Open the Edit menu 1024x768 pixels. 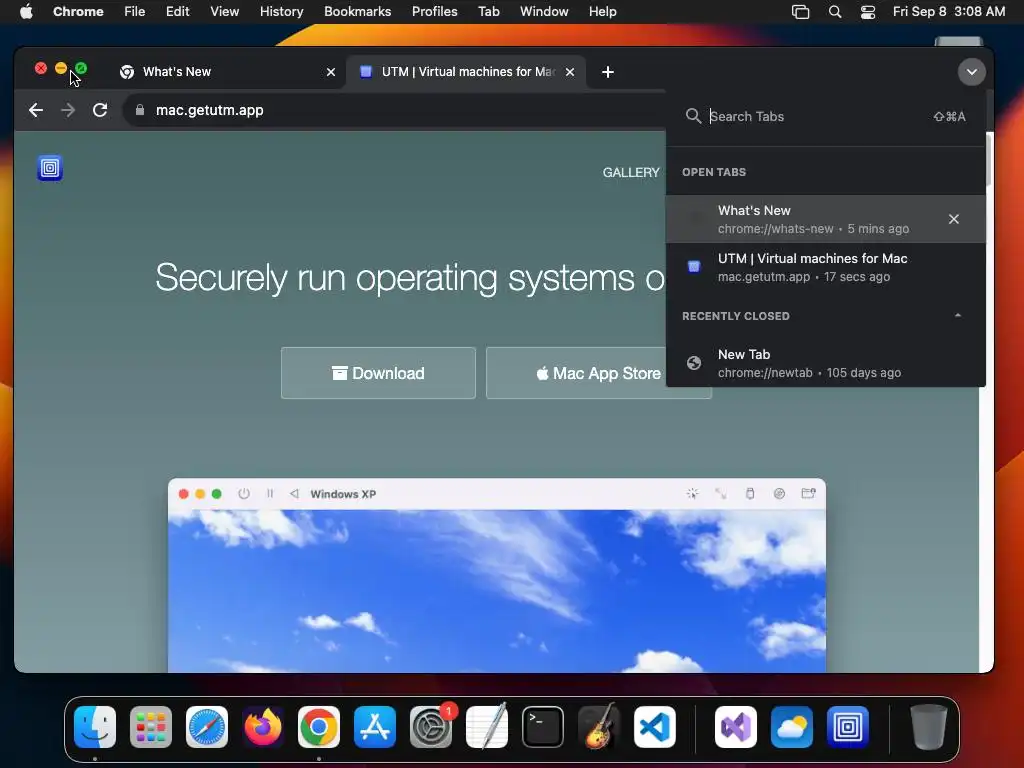click(178, 12)
